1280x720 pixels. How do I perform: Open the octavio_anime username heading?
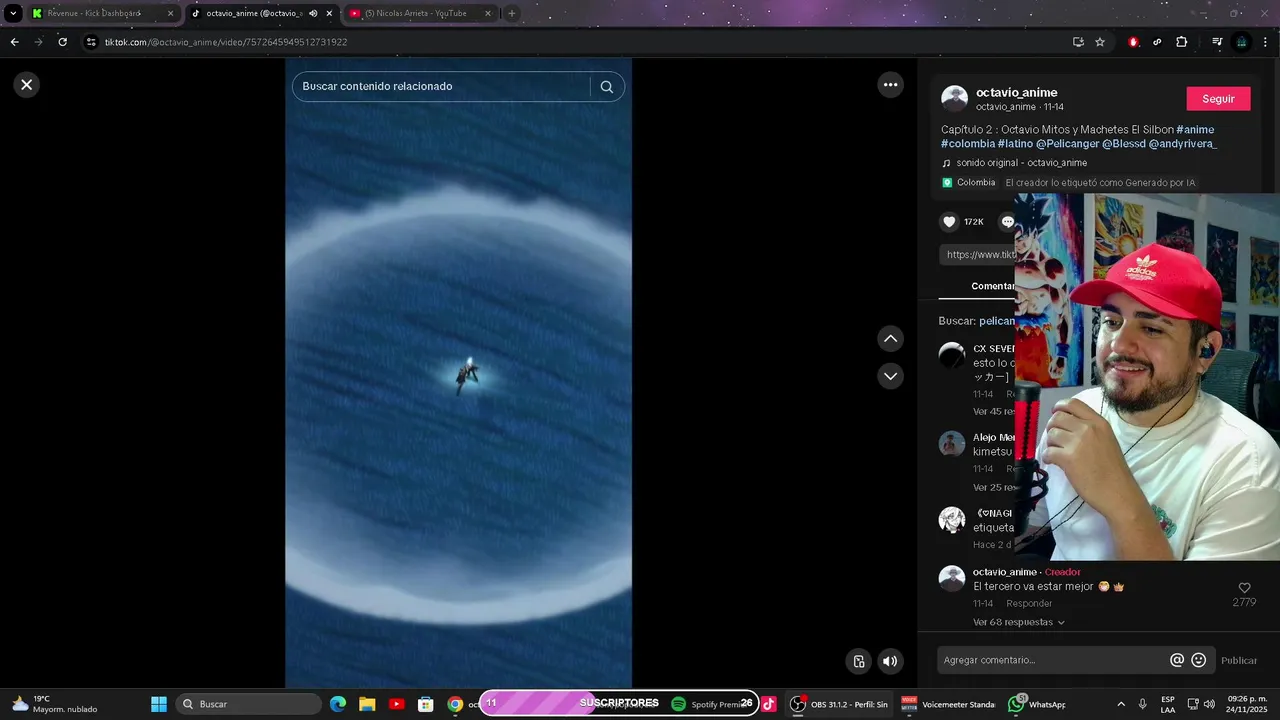coord(1016,92)
